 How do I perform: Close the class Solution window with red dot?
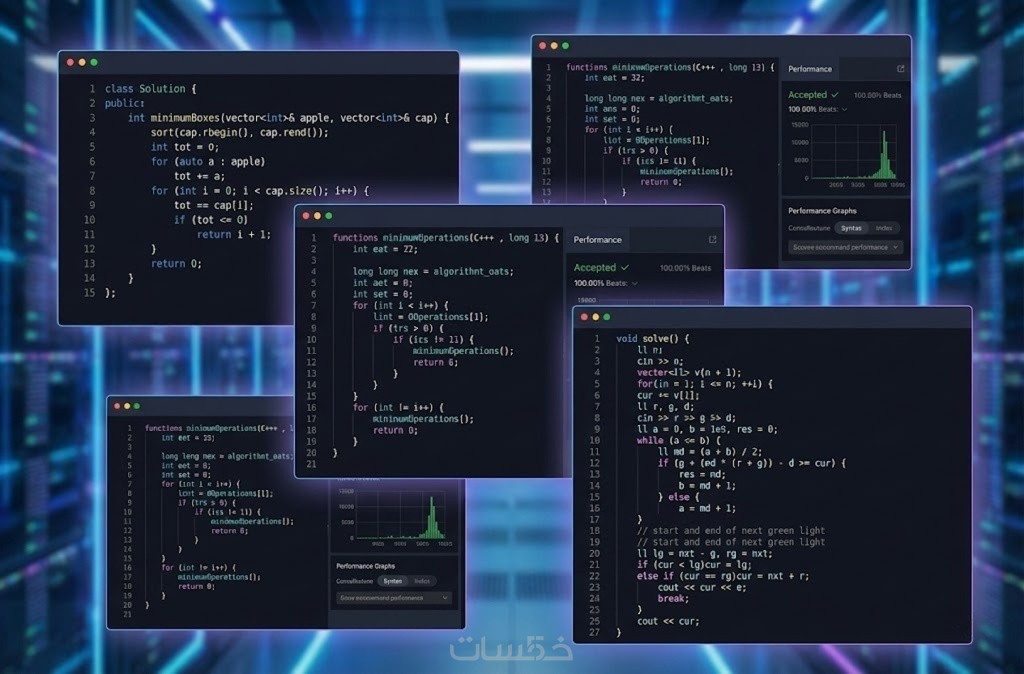[71, 62]
